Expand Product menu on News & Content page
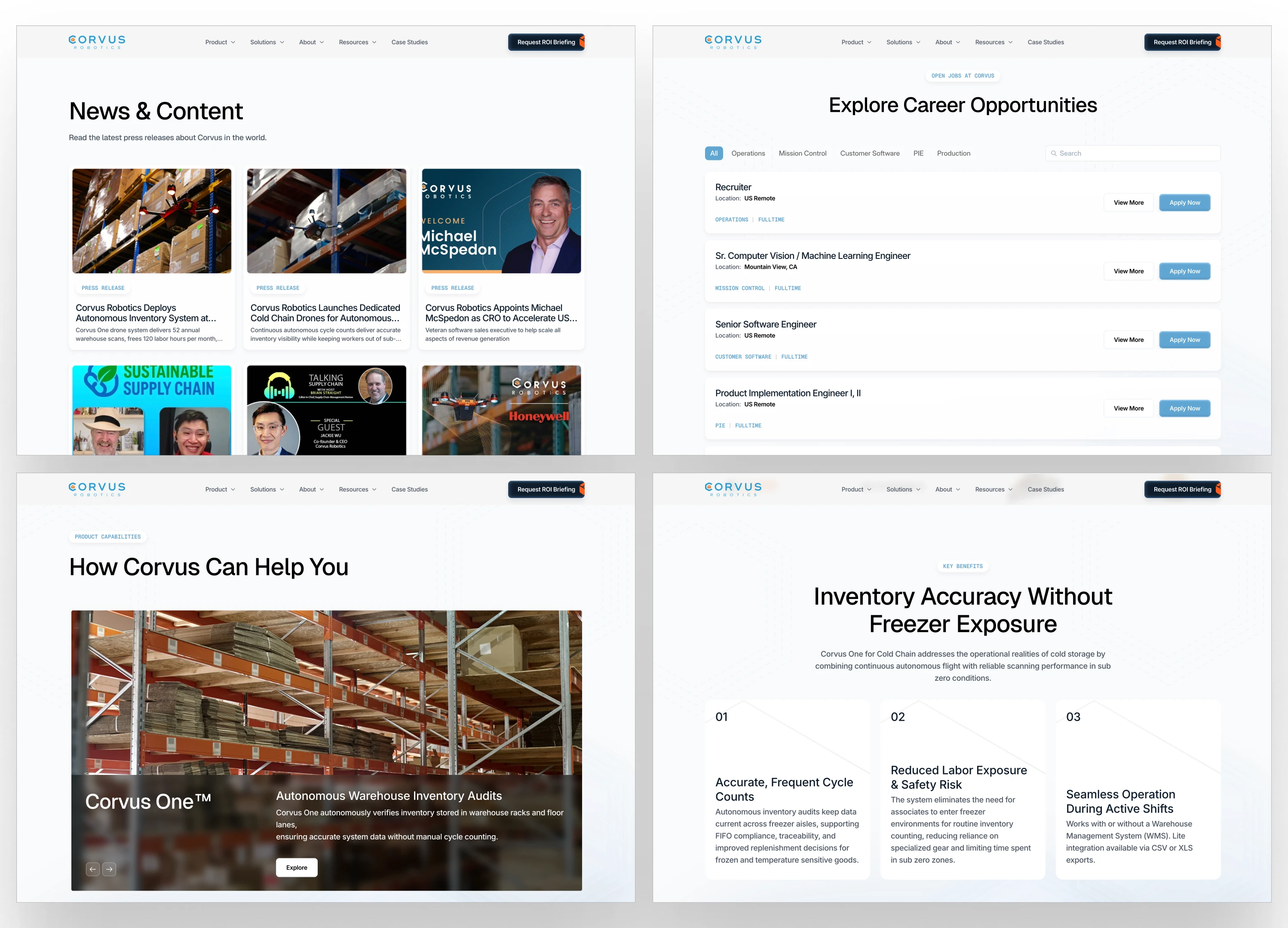1288x928 pixels. point(220,42)
